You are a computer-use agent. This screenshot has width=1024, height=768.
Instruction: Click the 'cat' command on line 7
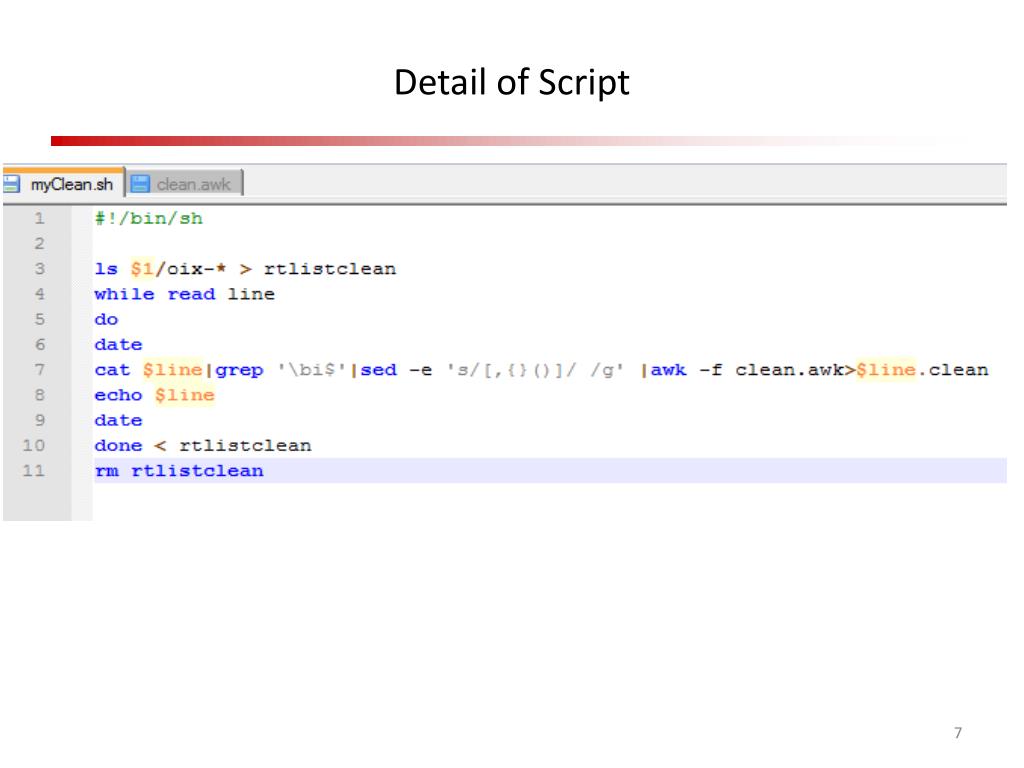(x=112, y=370)
